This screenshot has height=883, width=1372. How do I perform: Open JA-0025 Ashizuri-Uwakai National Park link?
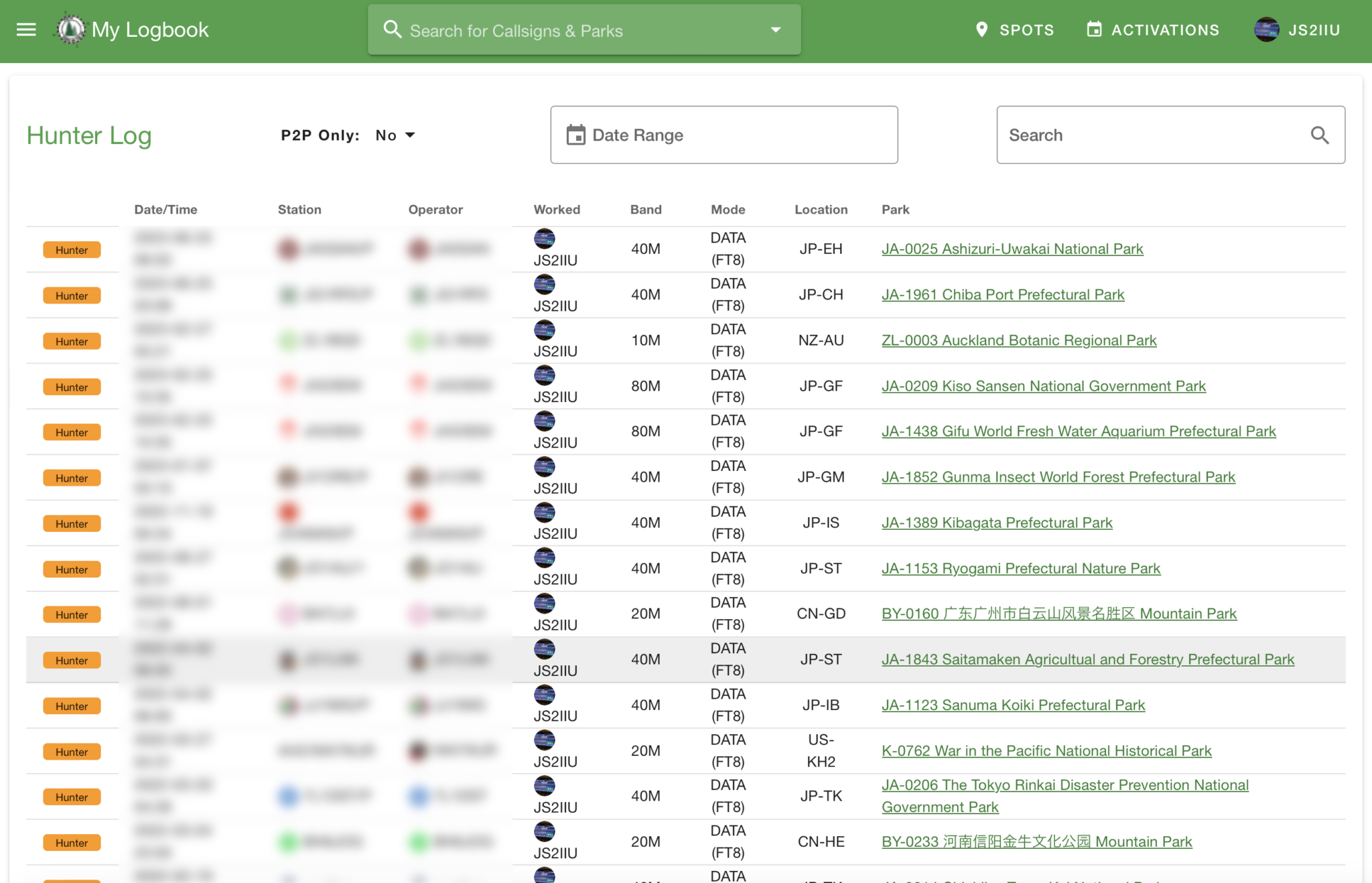pyautogui.click(x=1012, y=249)
